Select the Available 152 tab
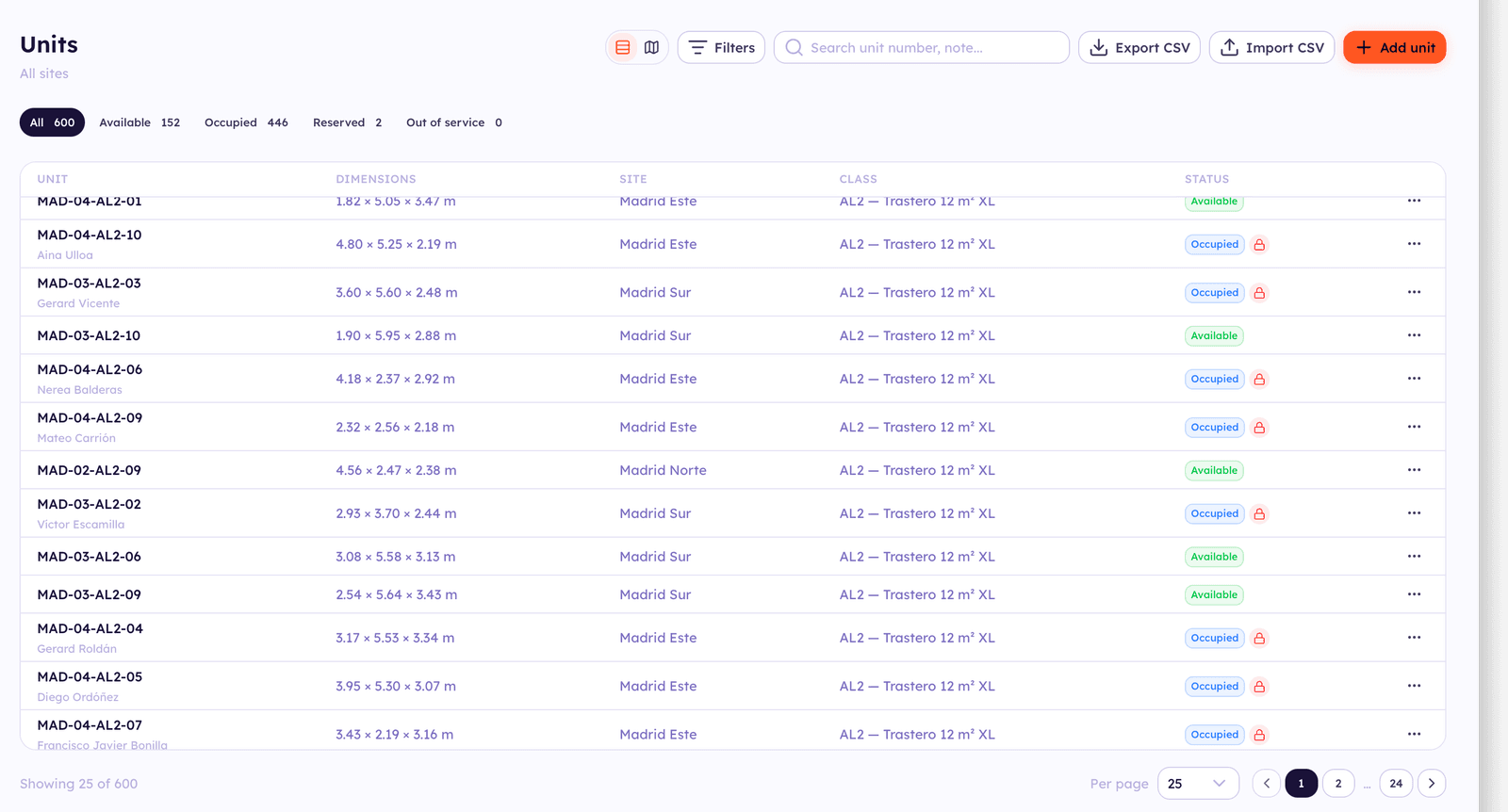This screenshot has height=812, width=1508. (x=139, y=122)
